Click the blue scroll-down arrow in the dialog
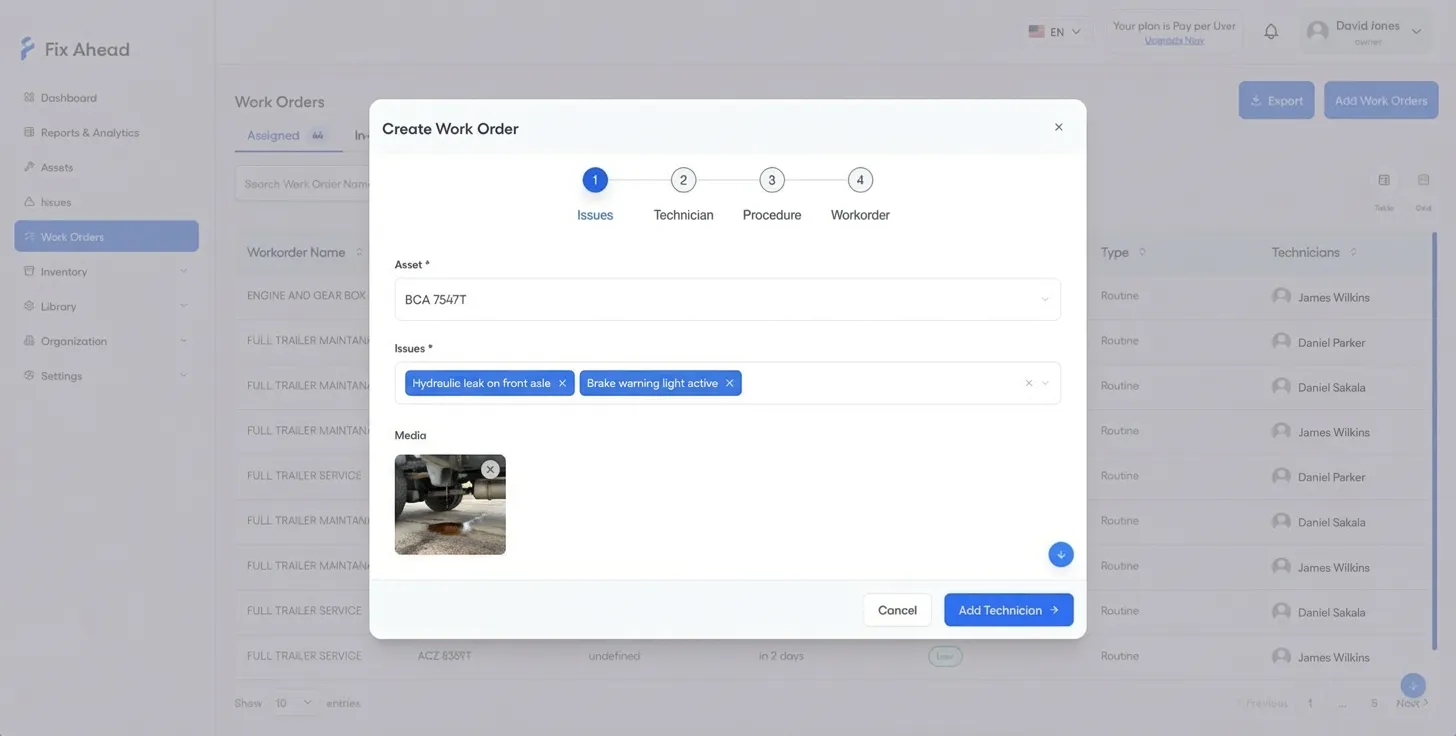 tap(1060, 554)
